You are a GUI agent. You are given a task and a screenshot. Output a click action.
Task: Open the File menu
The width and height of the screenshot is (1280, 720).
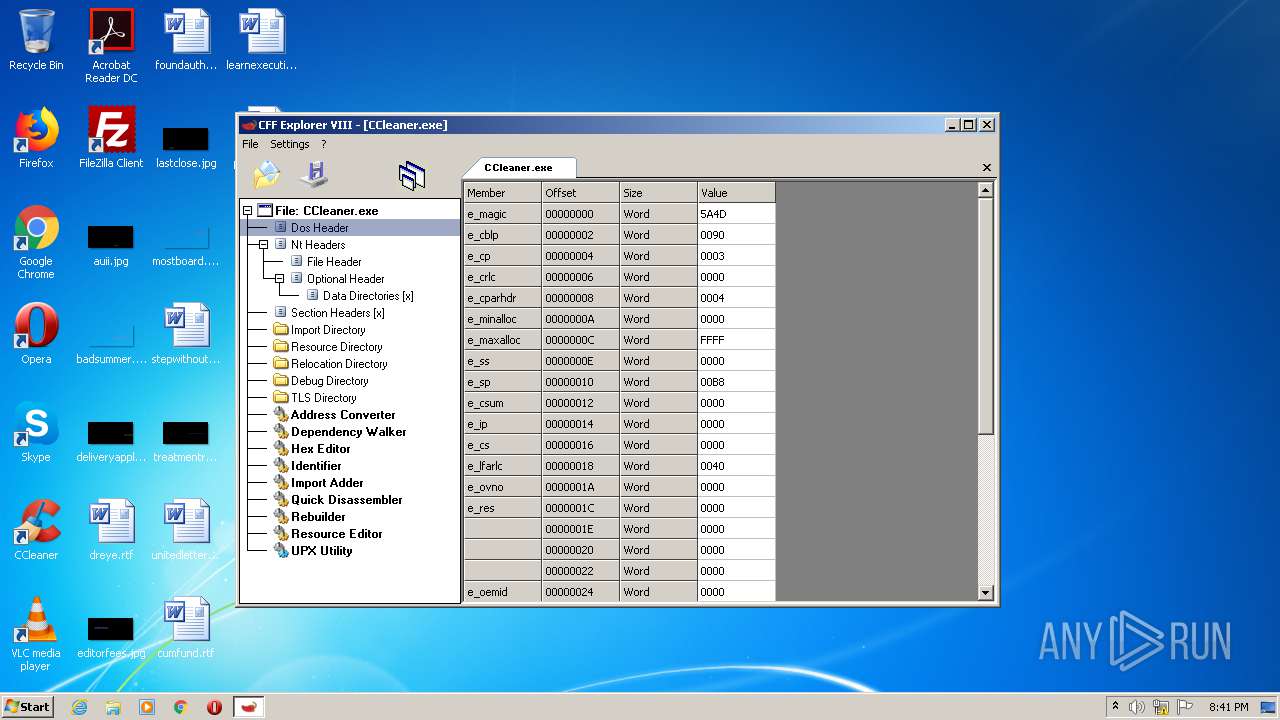coord(250,144)
